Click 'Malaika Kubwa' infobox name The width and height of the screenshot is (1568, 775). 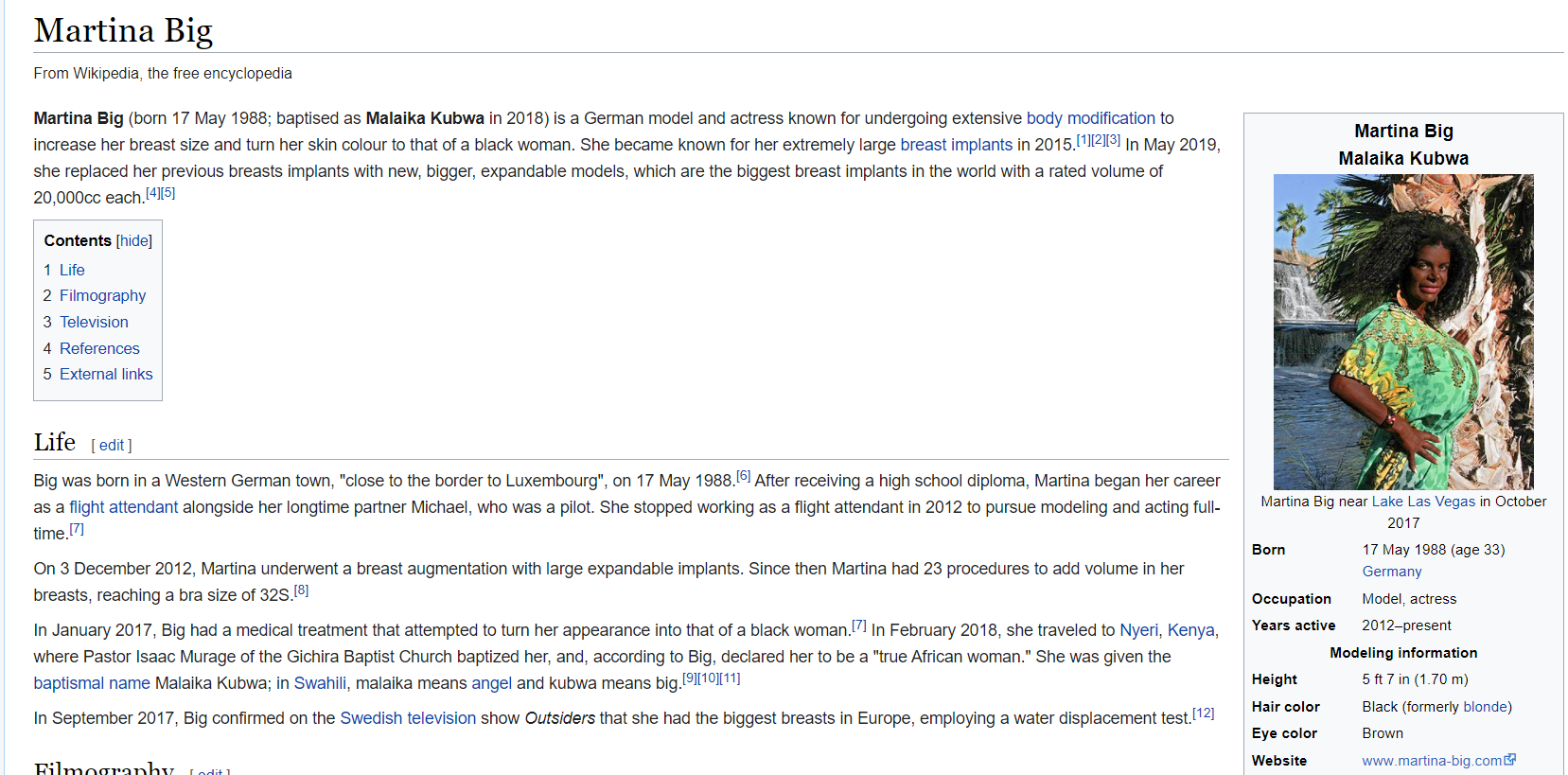click(1403, 158)
